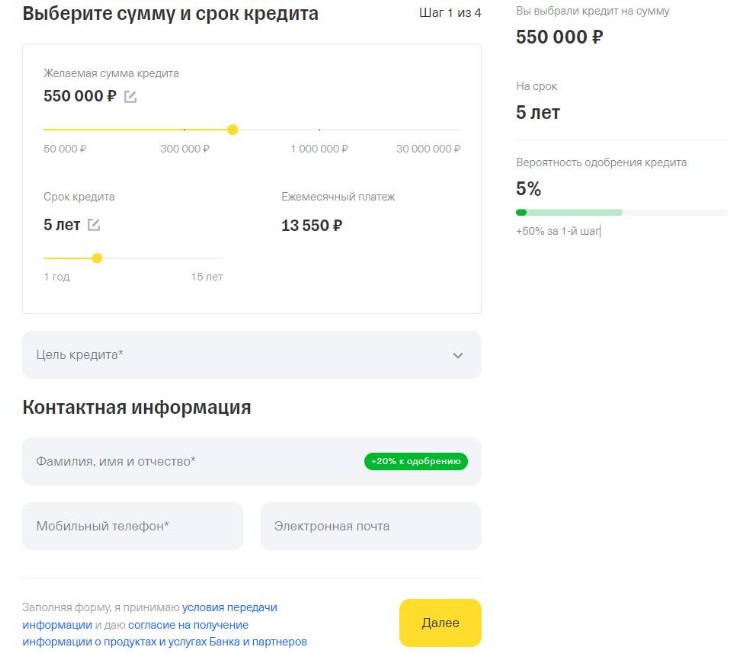Click the approval probability progress bar

pyautogui.click(x=621, y=212)
